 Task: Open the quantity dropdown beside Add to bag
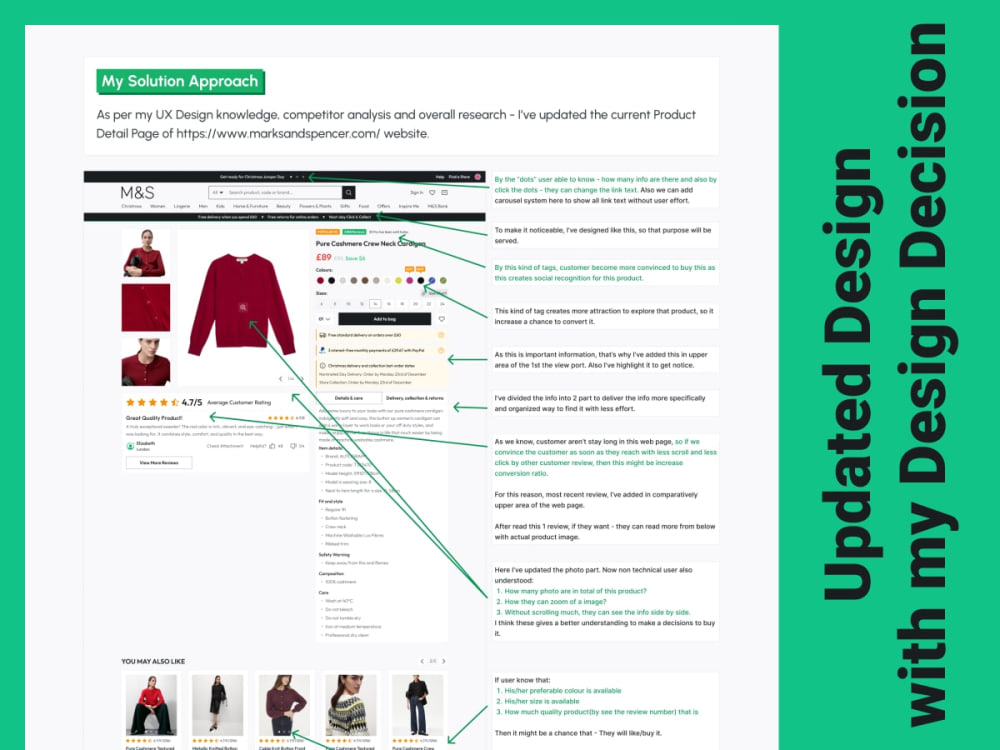click(324, 319)
